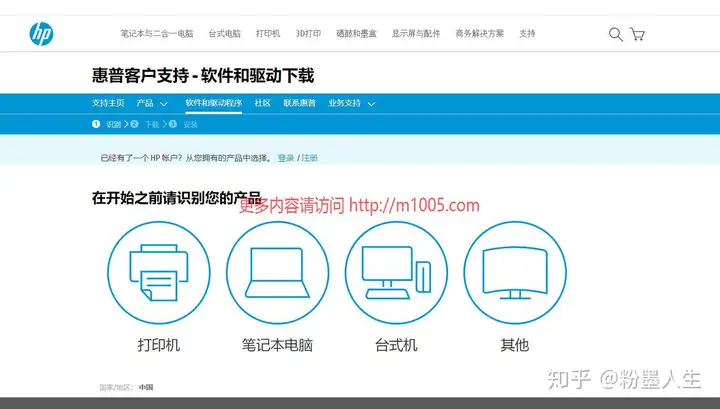The height and width of the screenshot is (409, 720).
Task: Click the 笔记本电脑 label
Action: [x=277, y=345]
